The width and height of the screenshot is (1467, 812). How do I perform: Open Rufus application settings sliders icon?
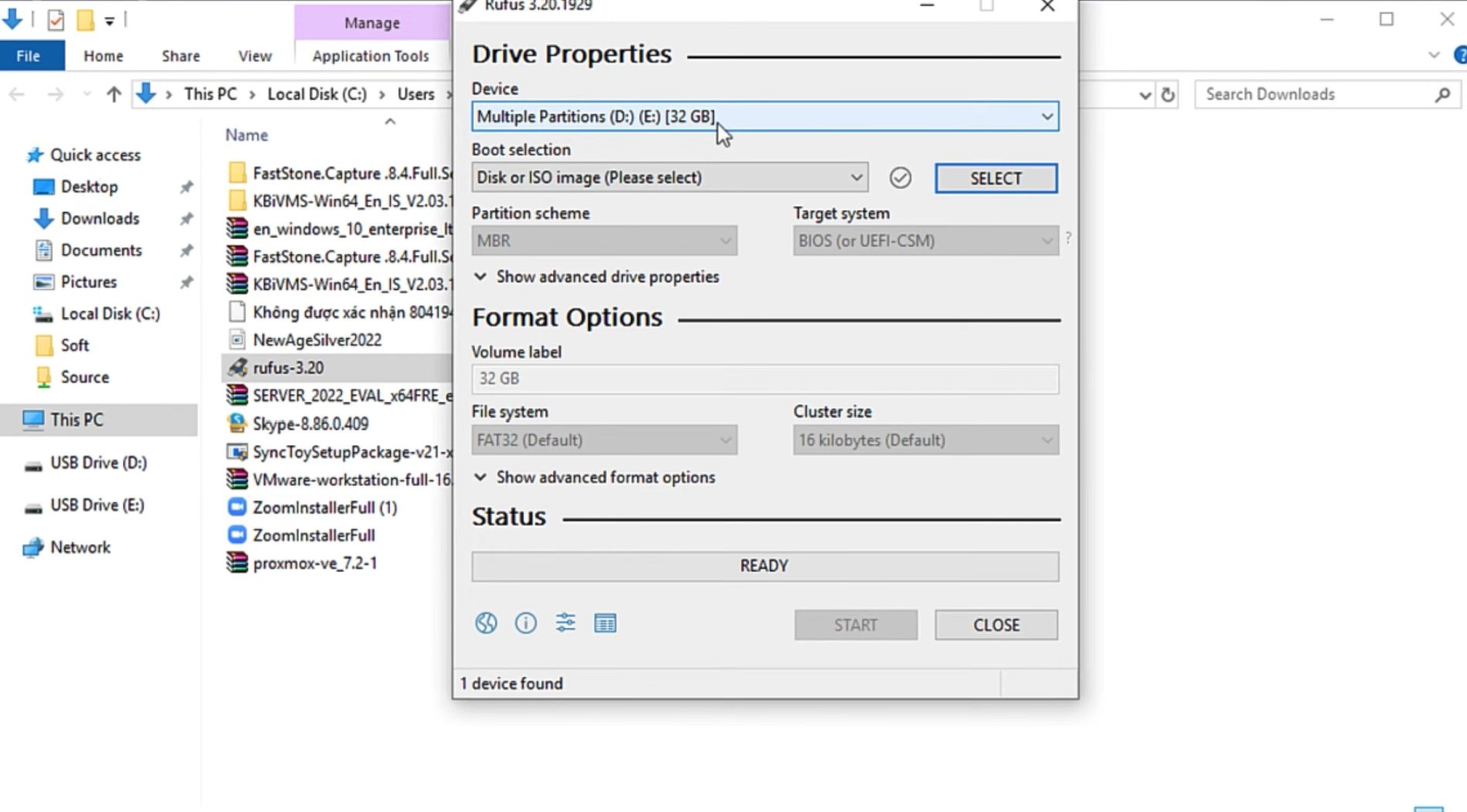566,623
